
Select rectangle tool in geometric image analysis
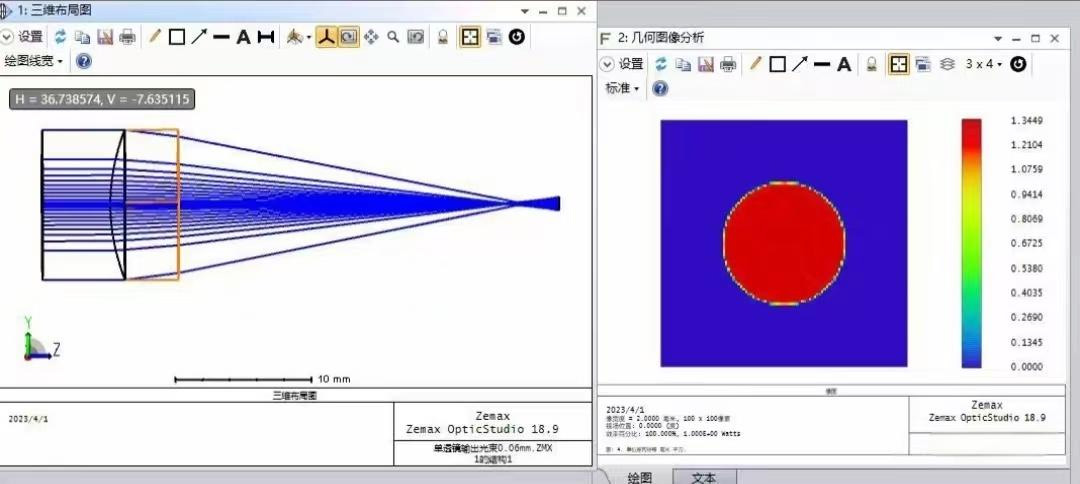pyautogui.click(x=778, y=65)
